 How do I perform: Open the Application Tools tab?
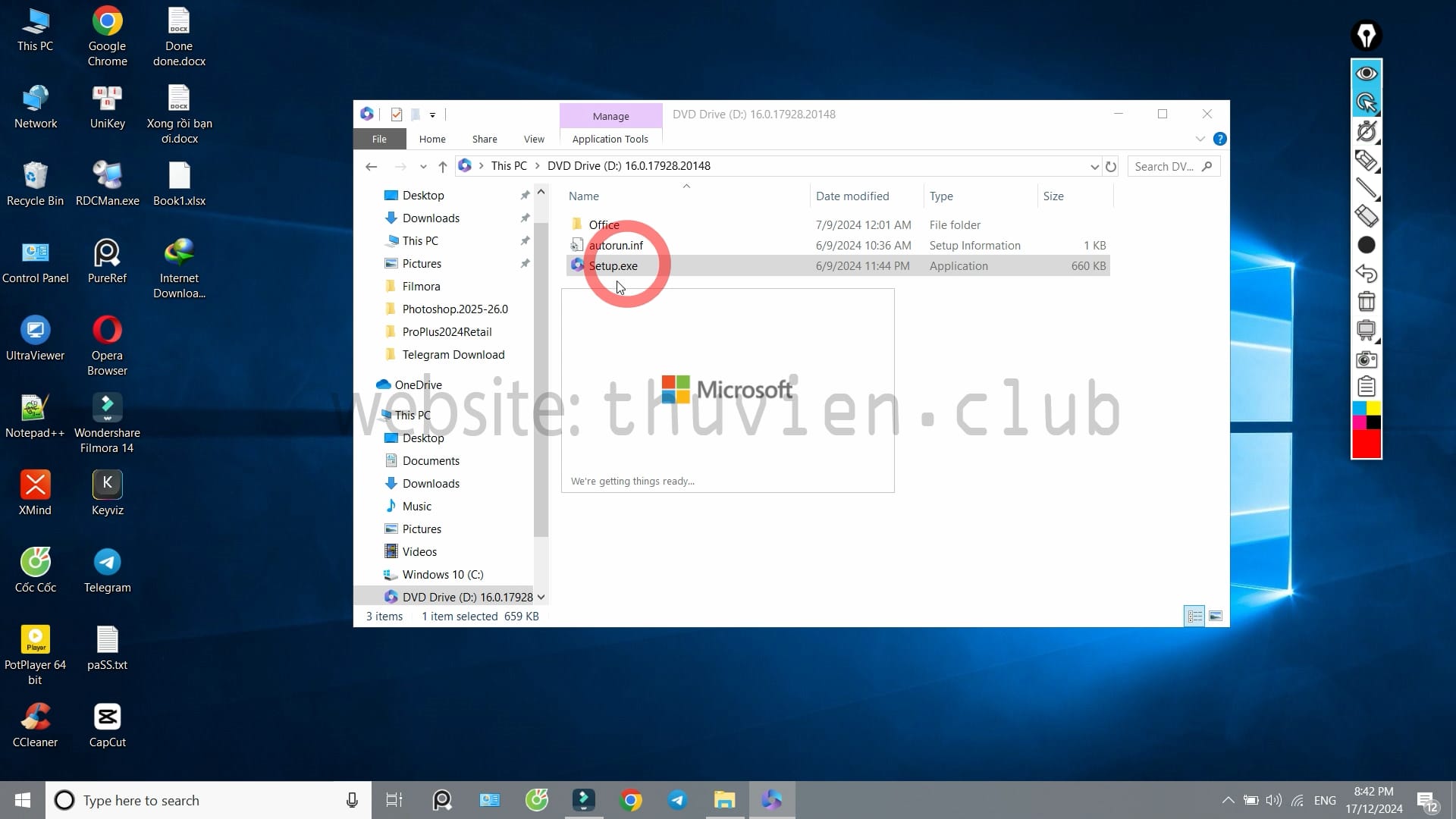pyautogui.click(x=610, y=139)
